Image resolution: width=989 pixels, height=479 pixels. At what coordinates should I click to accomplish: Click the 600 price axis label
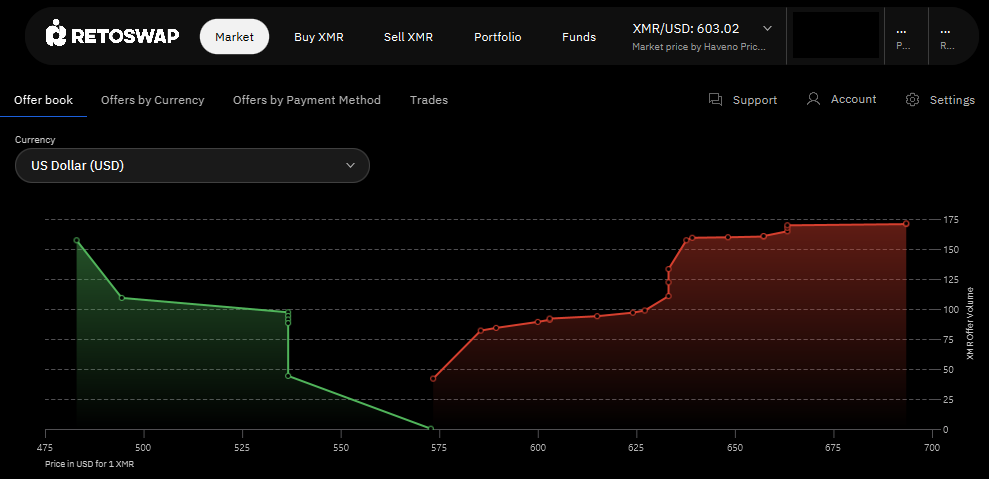(538, 447)
